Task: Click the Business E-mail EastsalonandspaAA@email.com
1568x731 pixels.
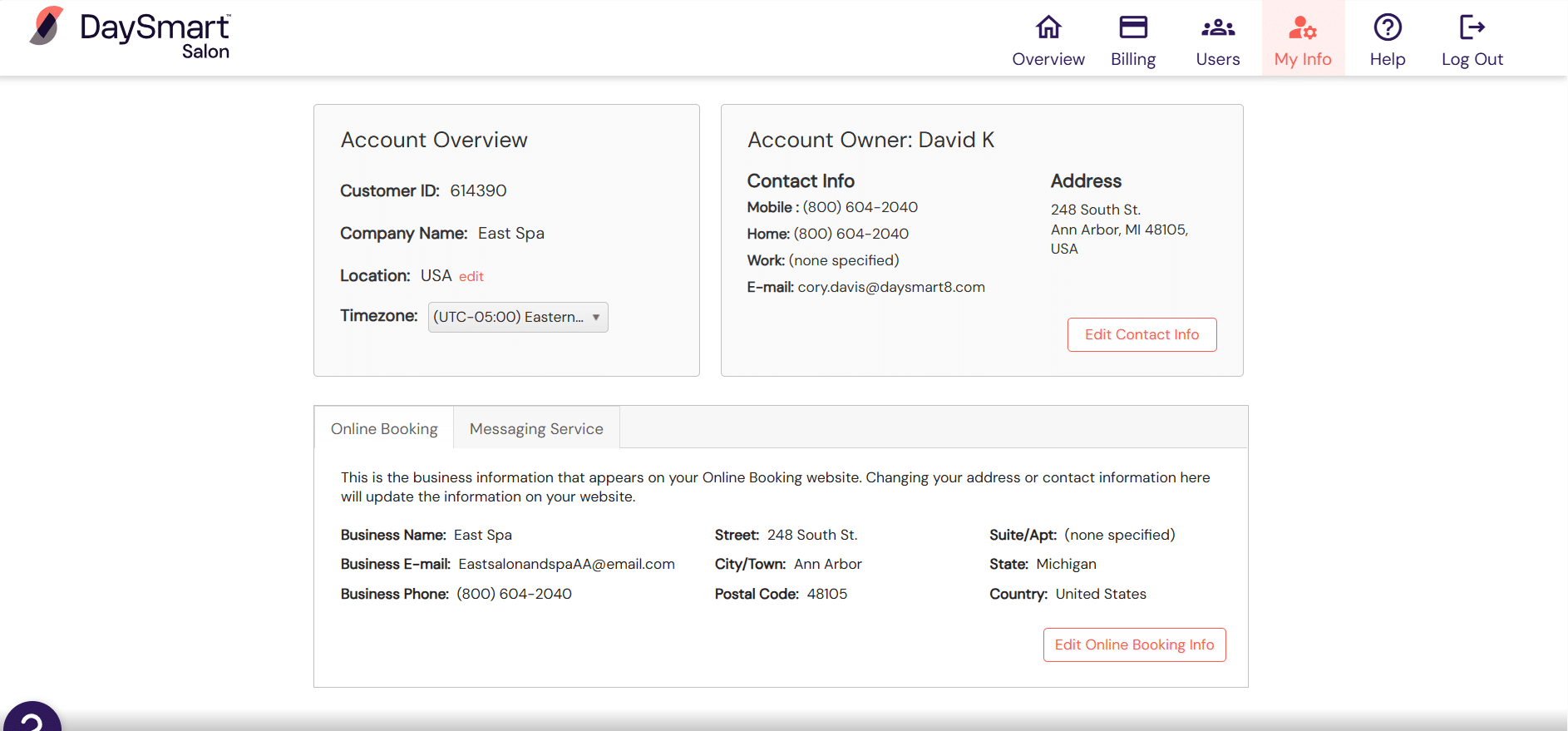Action: click(567, 564)
